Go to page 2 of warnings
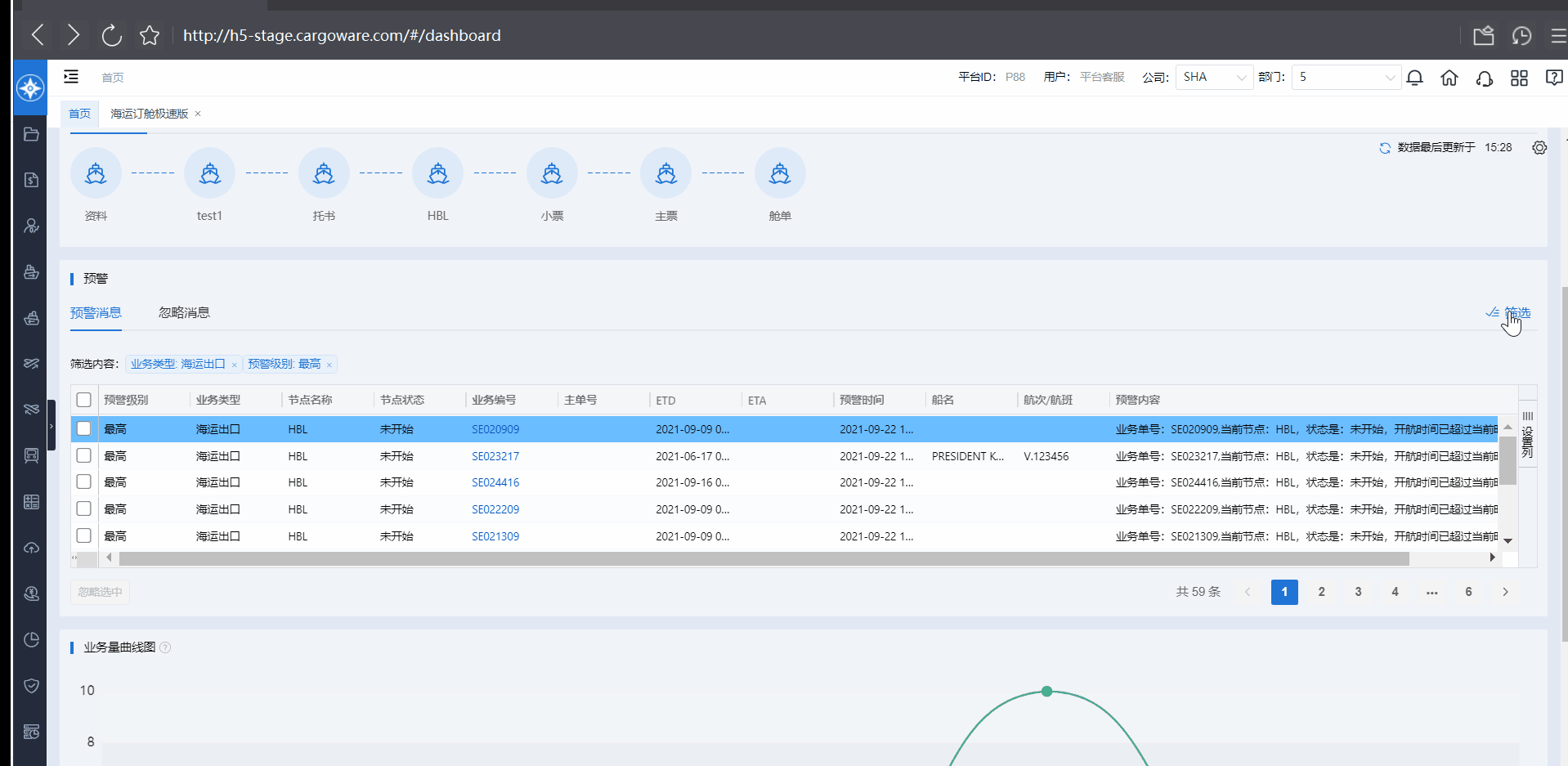The height and width of the screenshot is (766, 1568). (x=1321, y=592)
